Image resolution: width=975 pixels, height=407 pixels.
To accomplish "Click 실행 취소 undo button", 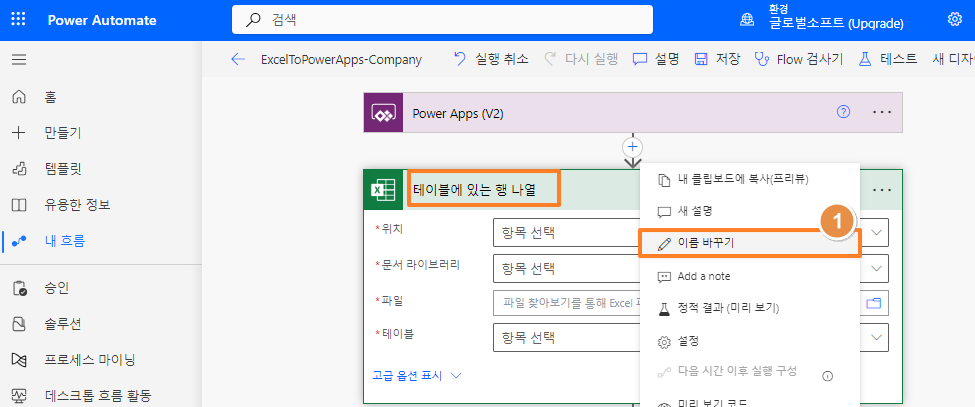I will [x=491, y=59].
